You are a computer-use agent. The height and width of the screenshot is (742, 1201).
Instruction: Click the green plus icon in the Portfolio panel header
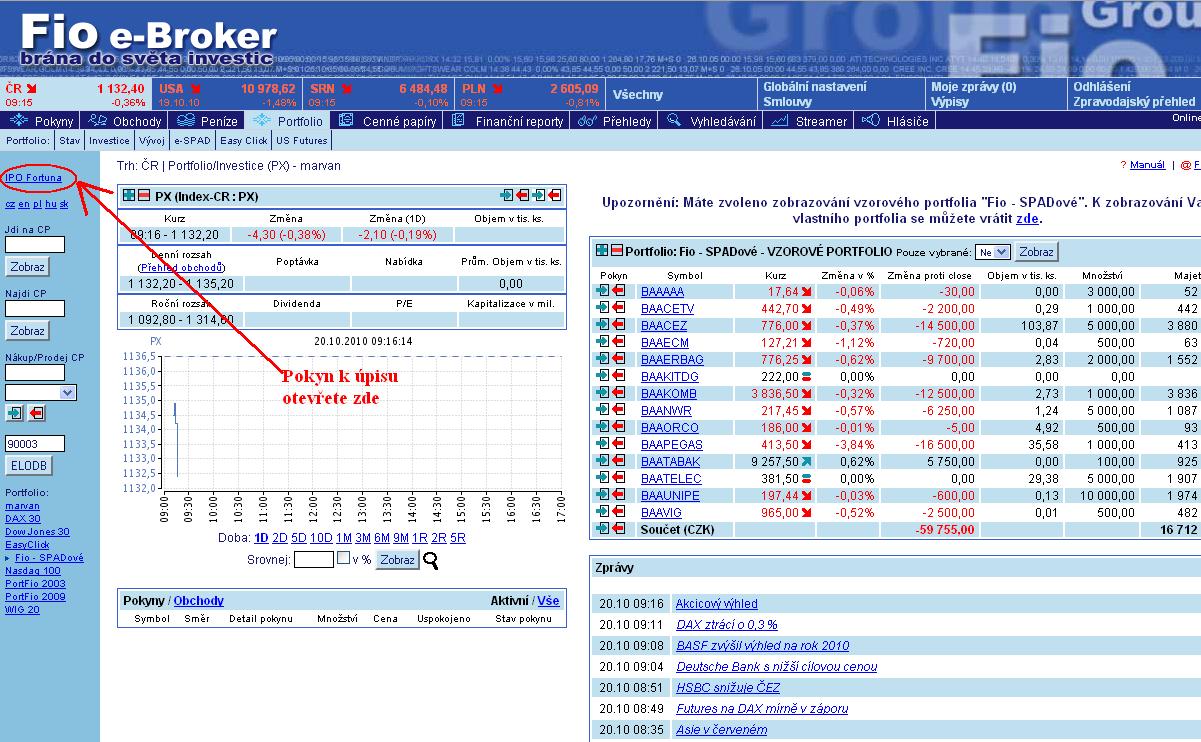click(x=602, y=250)
